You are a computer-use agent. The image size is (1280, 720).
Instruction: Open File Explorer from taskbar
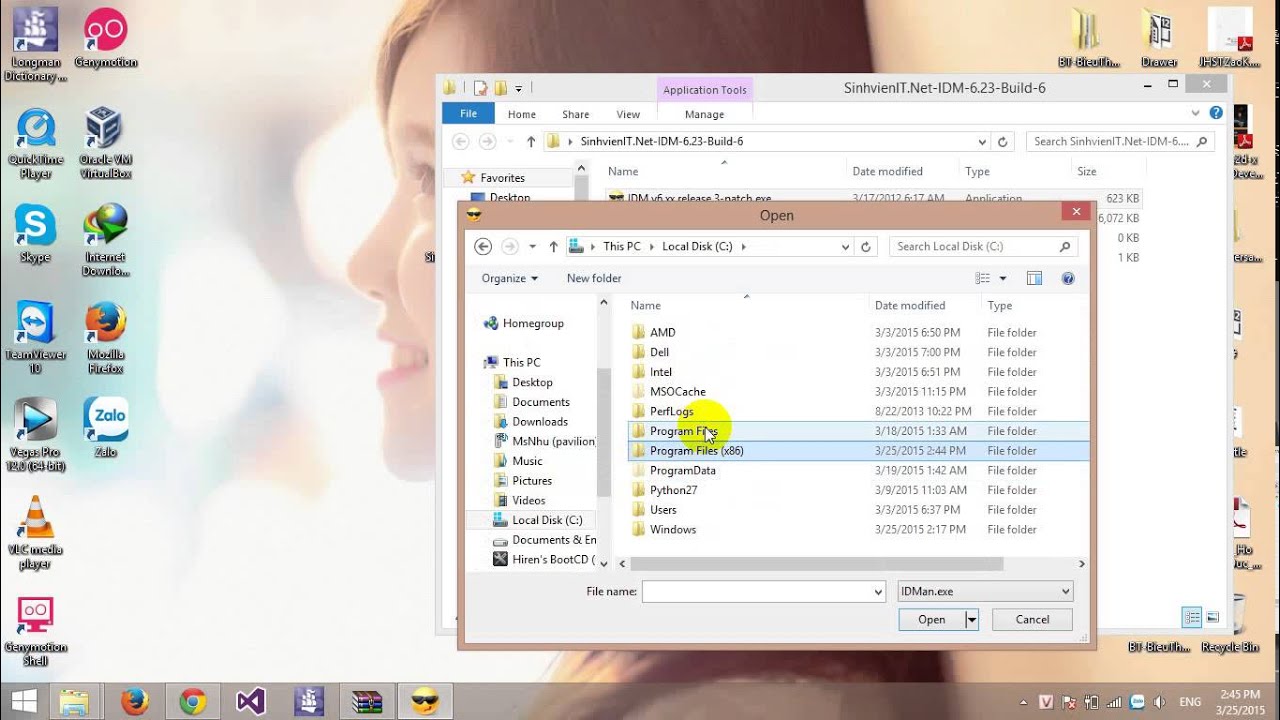[74, 702]
